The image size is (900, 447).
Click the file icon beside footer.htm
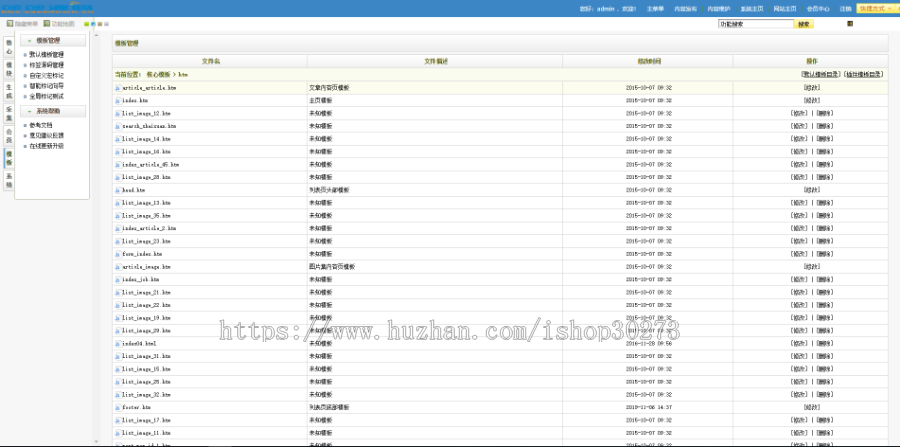click(x=118, y=407)
